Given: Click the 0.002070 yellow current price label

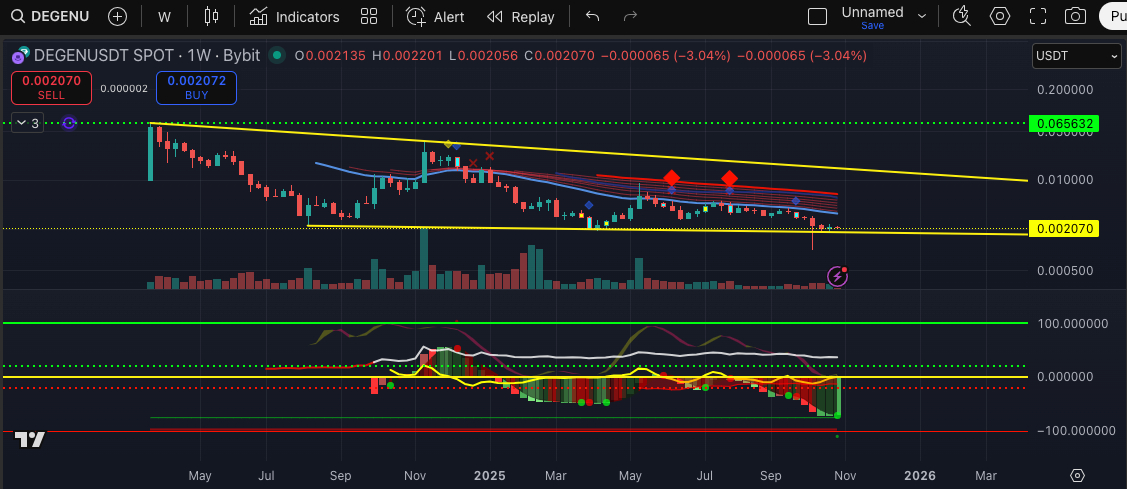Looking at the screenshot, I should pos(1064,229).
